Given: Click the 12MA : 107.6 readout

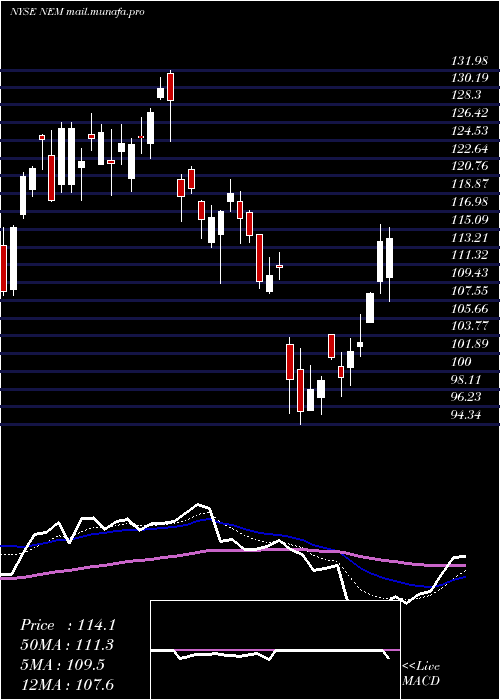Looking at the screenshot, I should coord(67,684).
